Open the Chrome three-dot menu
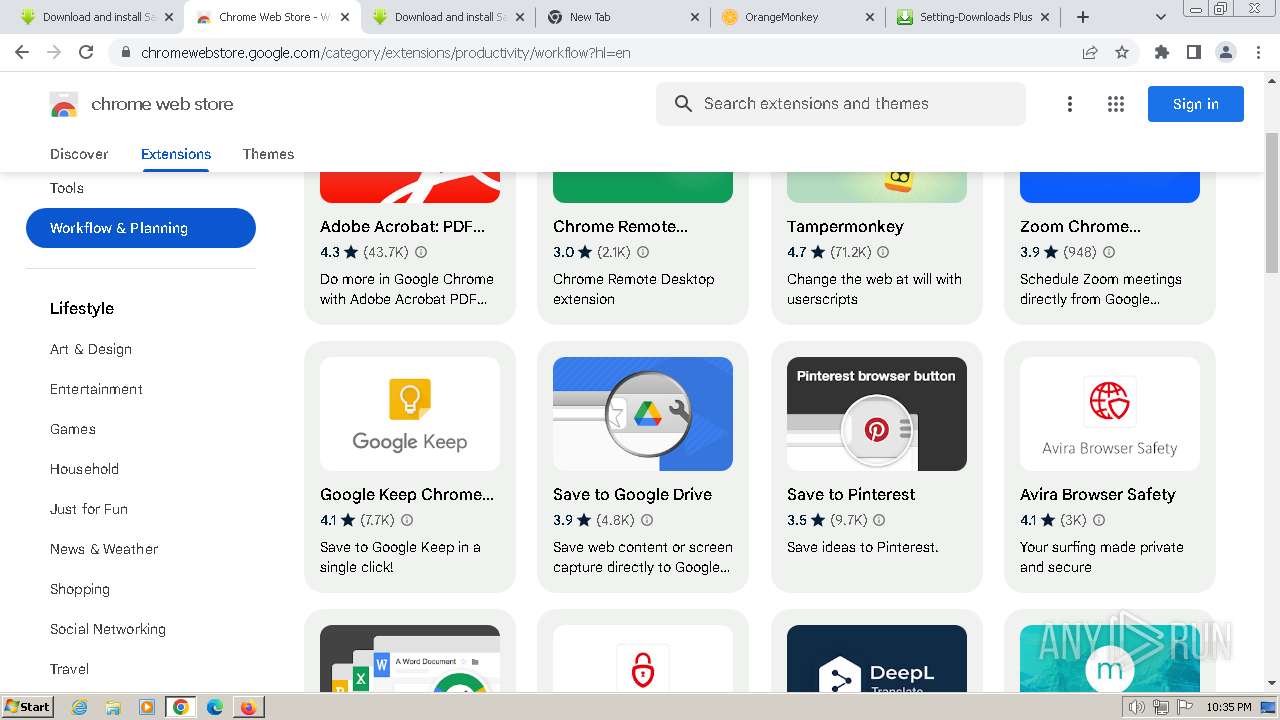Image resolution: width=1280 pixels, height=720 pixels. point(1258,52)
